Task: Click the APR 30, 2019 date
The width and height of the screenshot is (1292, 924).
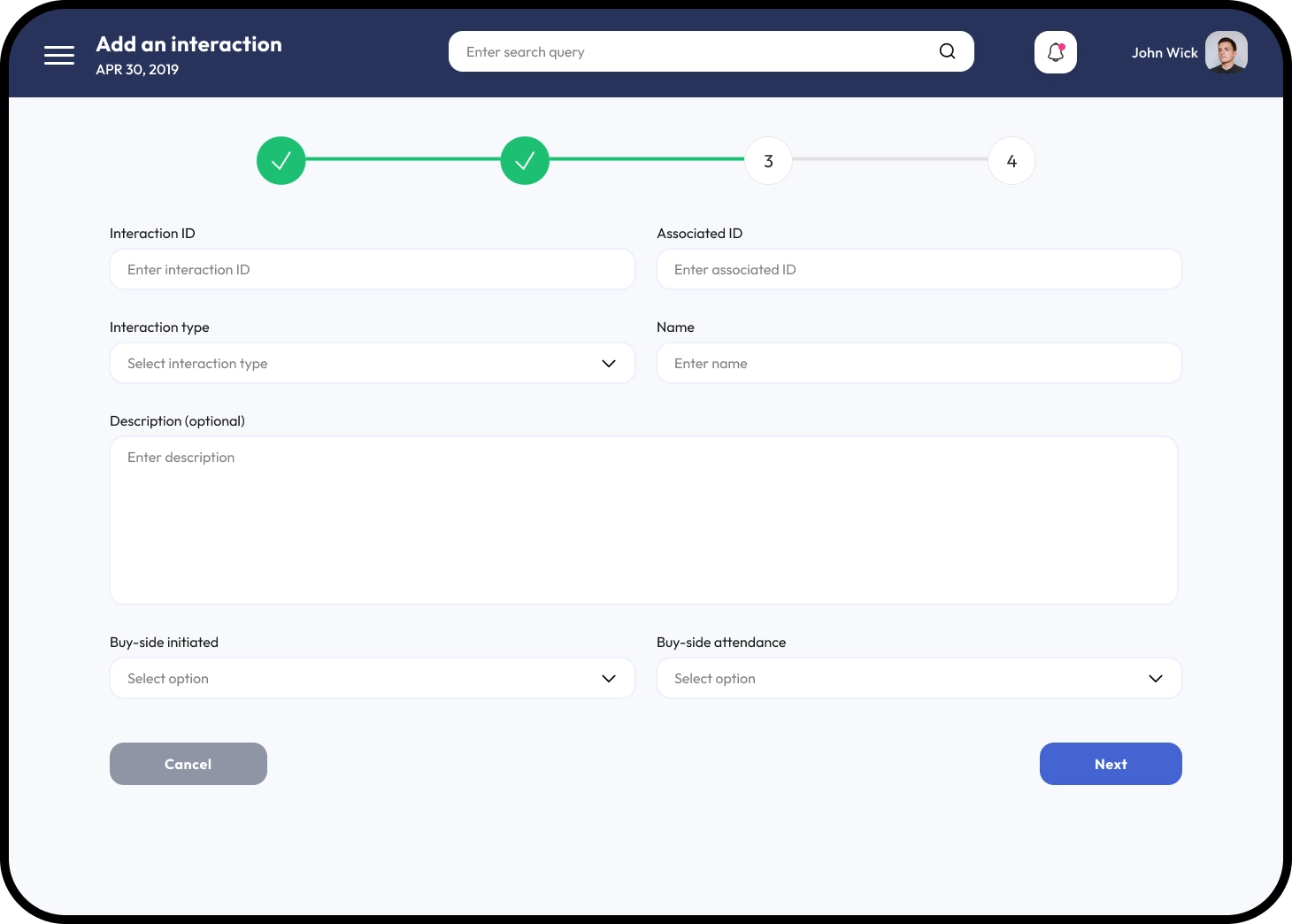Action: pyautogui.click(x=137, y=70)
